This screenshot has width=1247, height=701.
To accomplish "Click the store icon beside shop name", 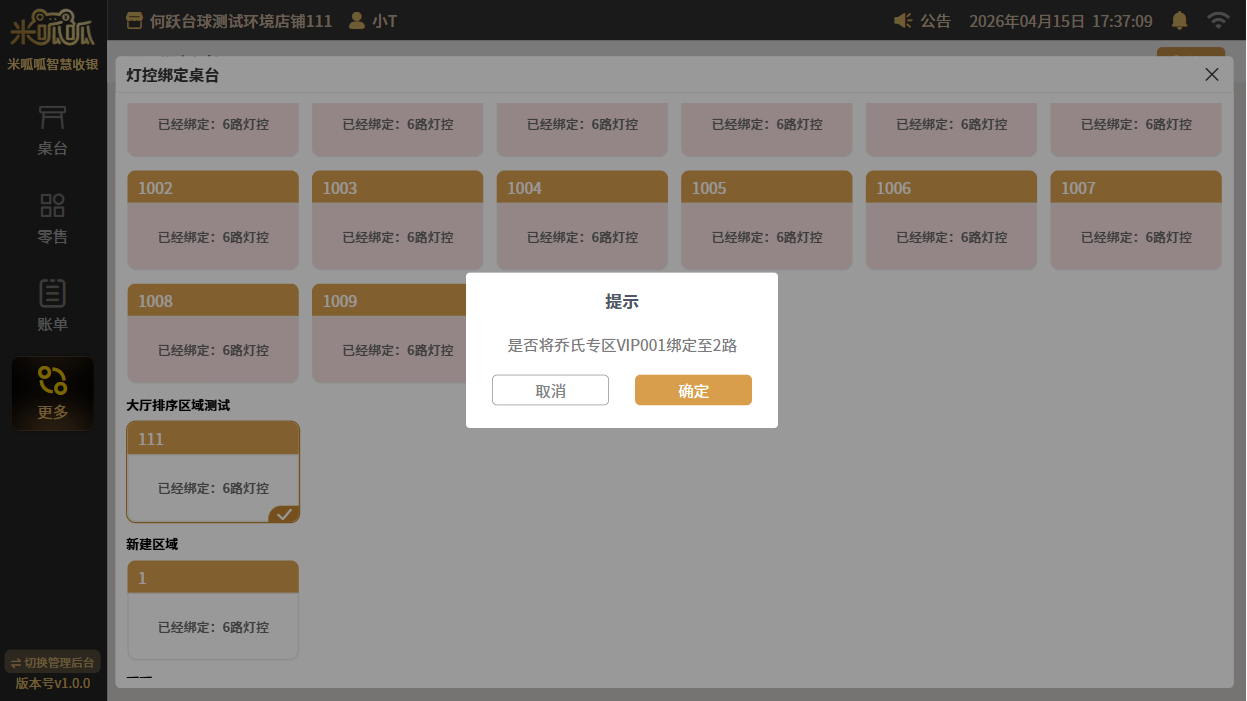I will coord(134,21).
